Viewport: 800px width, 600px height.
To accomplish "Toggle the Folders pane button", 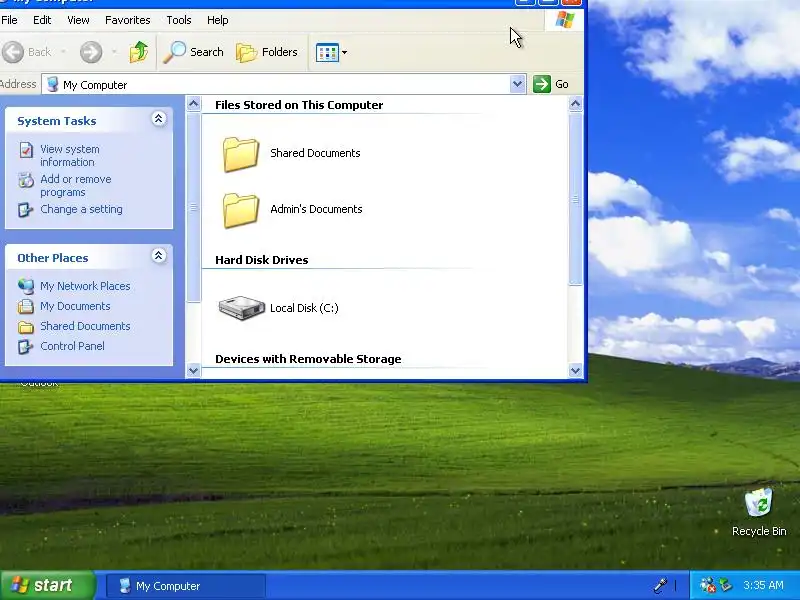I will point(267,52).
